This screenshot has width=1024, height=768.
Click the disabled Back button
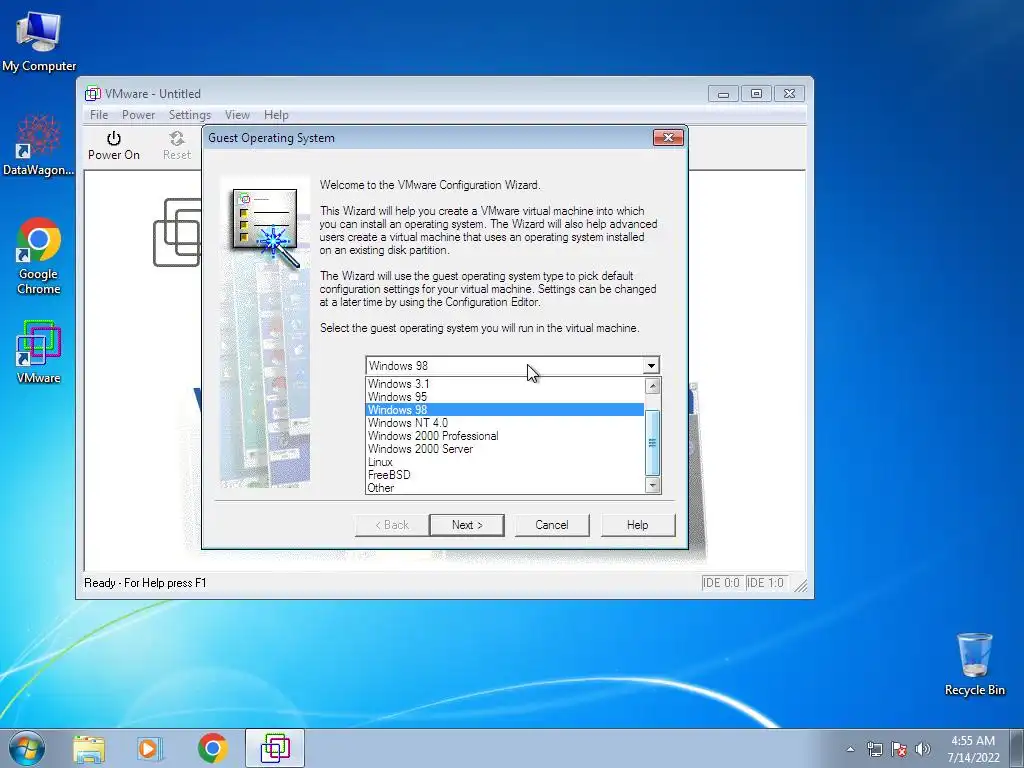pyautogui.click(x=392, y=525)
